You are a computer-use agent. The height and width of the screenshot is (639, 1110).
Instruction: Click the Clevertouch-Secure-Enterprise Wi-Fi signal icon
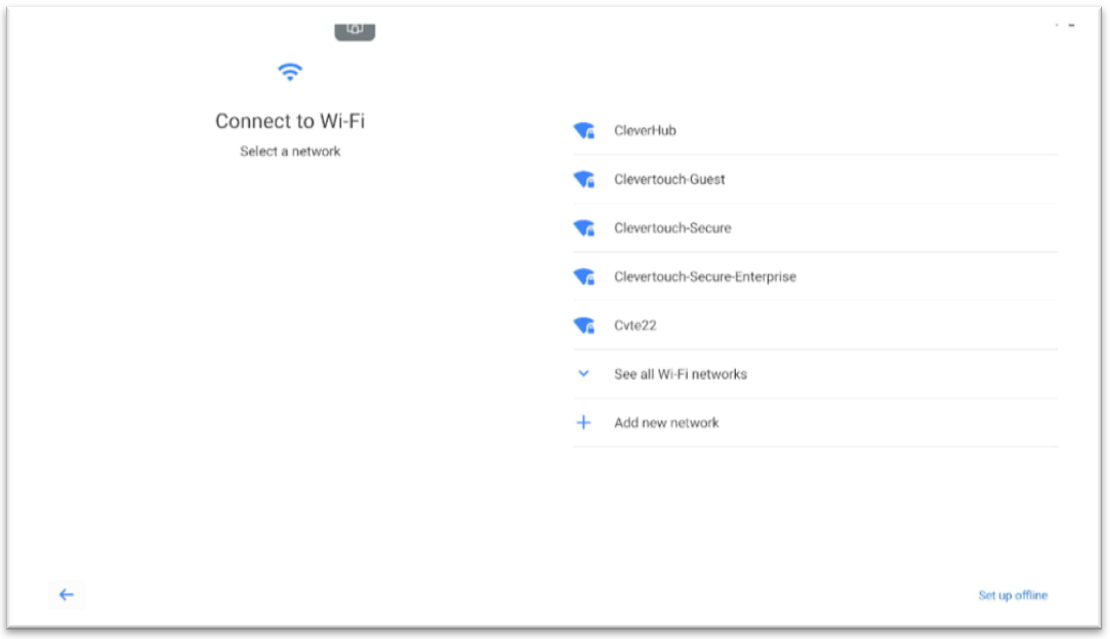pos(584,277)
